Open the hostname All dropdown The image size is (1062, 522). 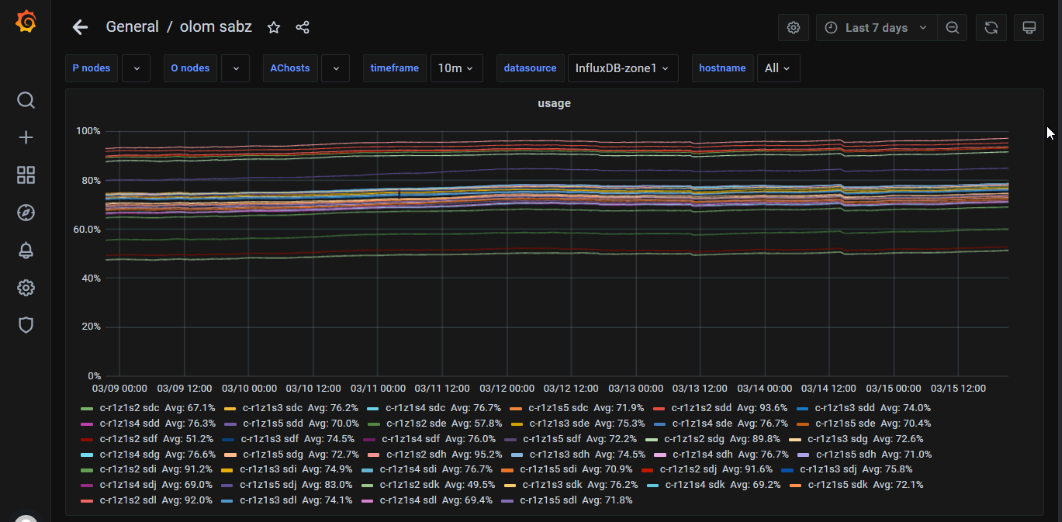778,68
